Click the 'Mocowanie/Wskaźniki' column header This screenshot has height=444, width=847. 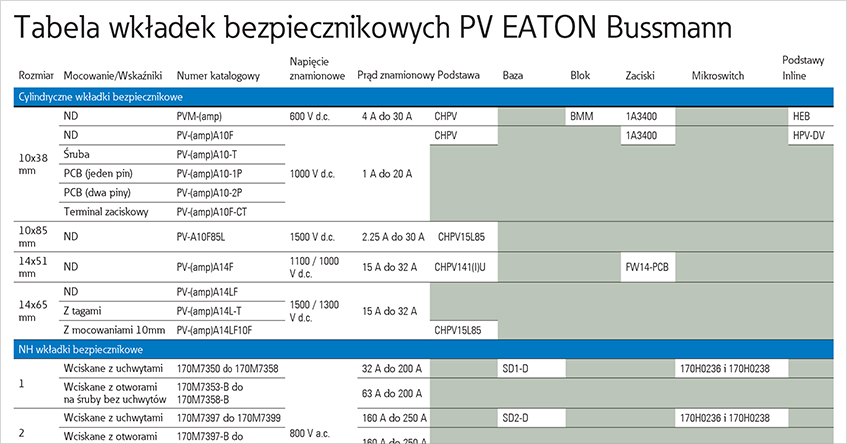click(x=113, y=76)
